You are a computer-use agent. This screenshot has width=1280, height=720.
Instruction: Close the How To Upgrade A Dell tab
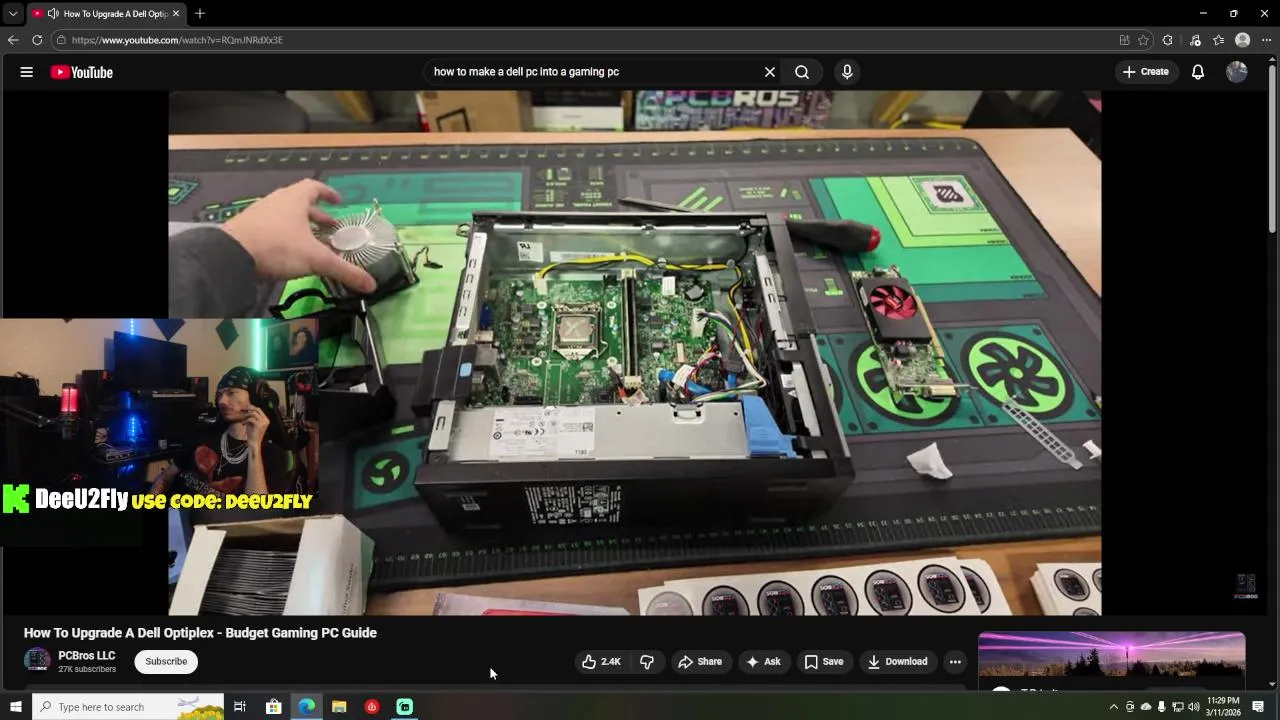pyautogui.click(x=176, y=14)
